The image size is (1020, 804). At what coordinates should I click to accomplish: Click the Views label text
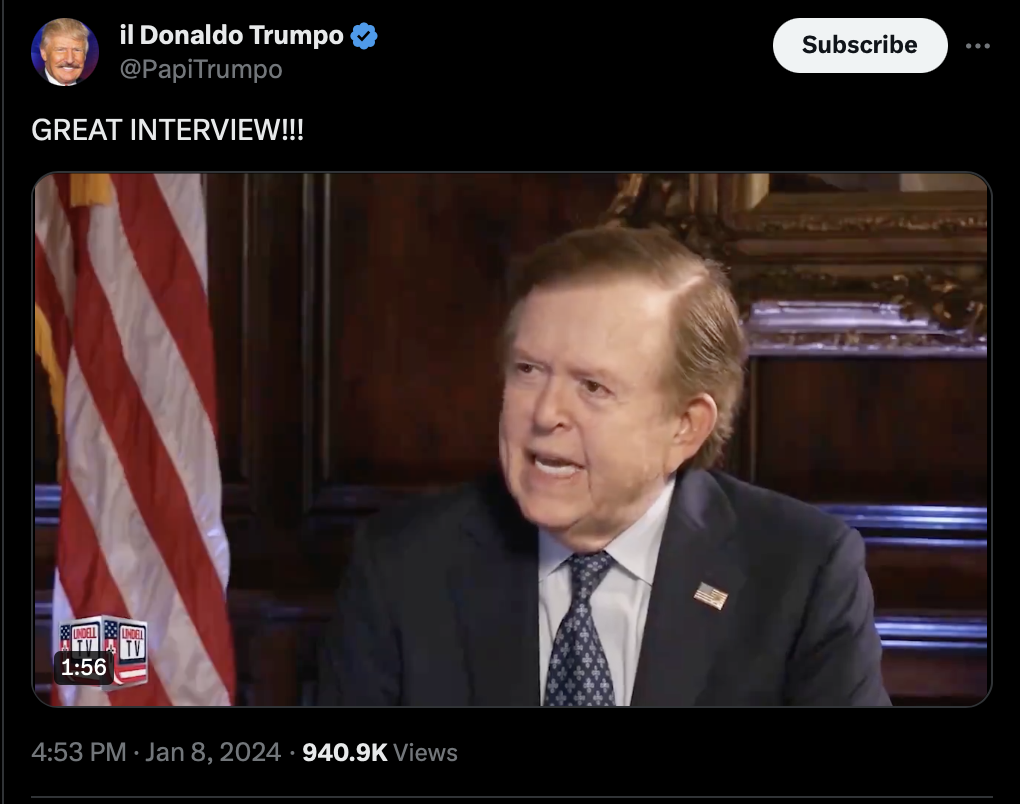425,753
